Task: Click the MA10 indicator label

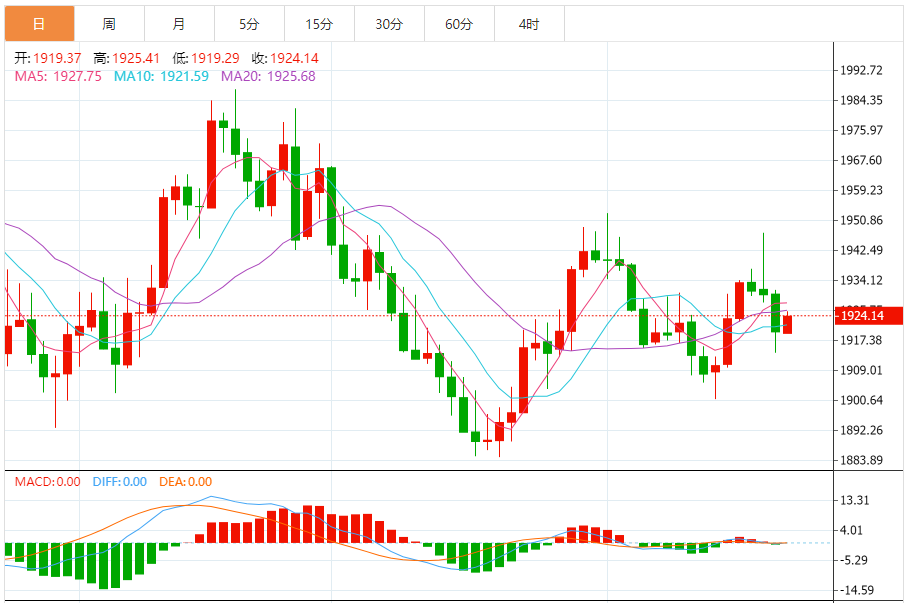Action: coord(161,76)
